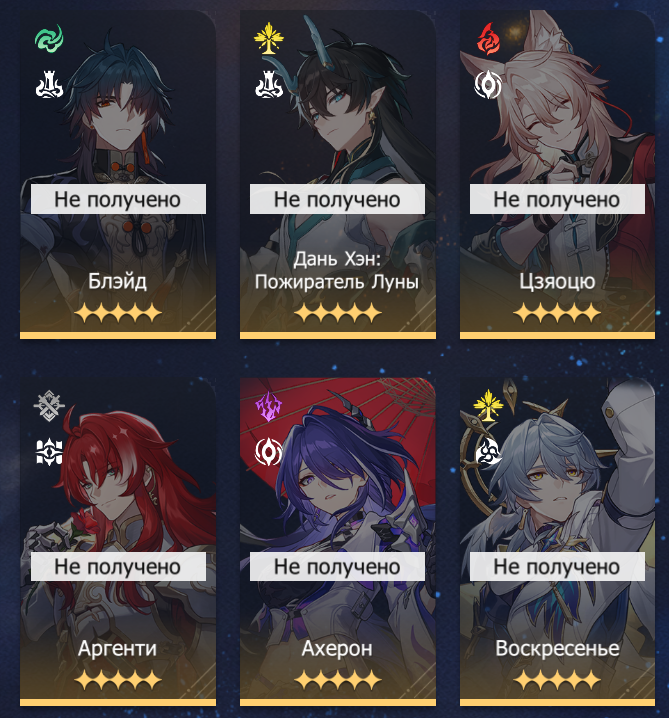Click the Imaginary element icon on Воскресенье card
Image resolution: width=669 pixels, height=718 pixels.
click(x=489, y=405)
